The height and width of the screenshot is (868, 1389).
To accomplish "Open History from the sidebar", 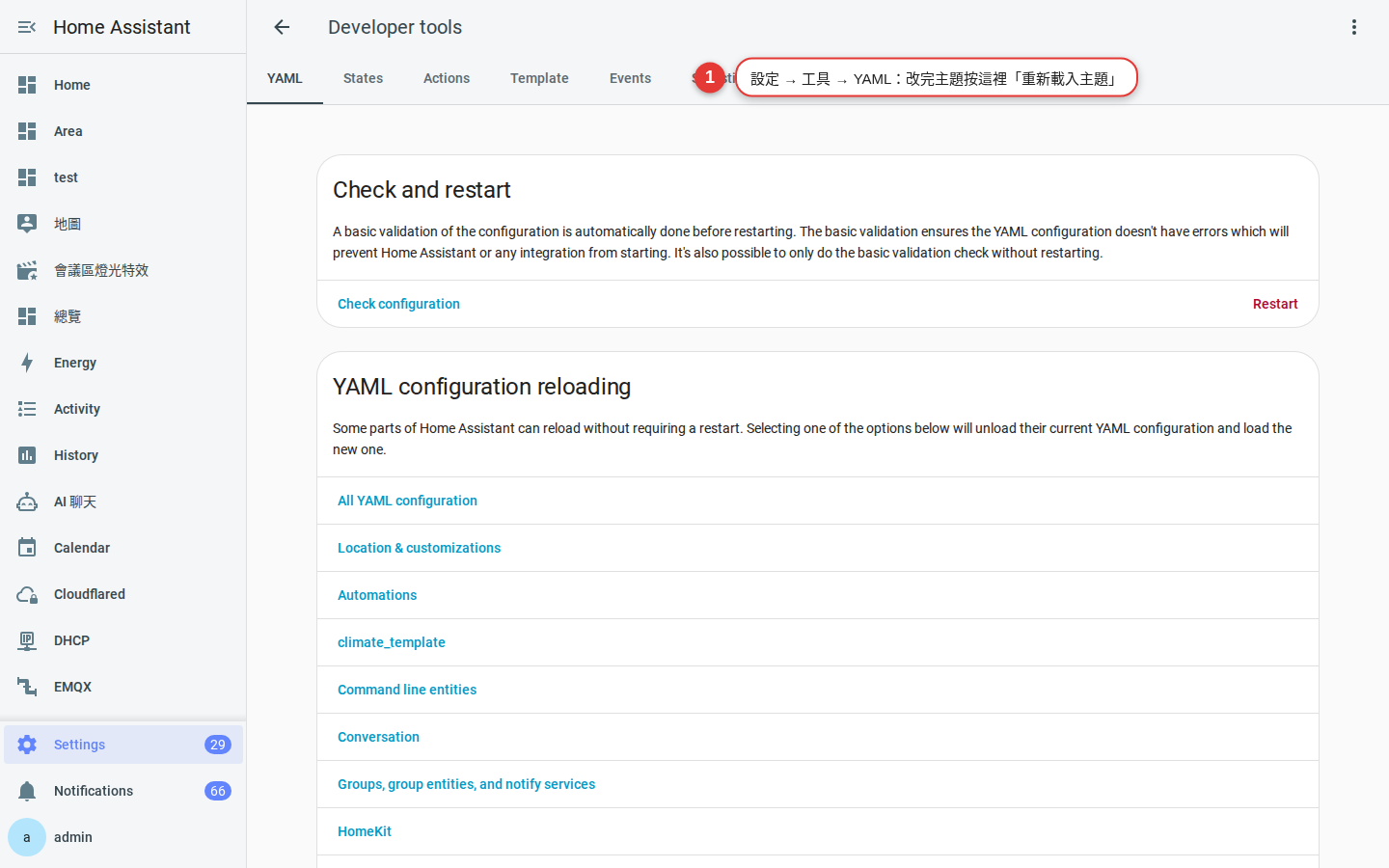I will (123, 455).
